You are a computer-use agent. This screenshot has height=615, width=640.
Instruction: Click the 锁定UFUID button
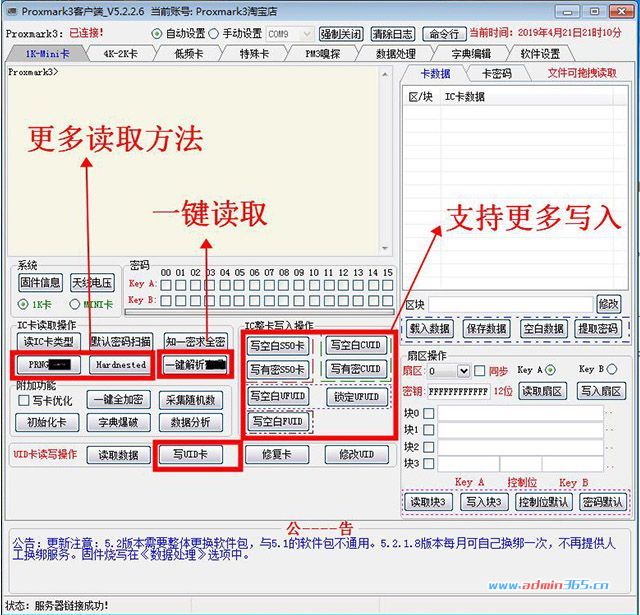click(x=357, y=397)
